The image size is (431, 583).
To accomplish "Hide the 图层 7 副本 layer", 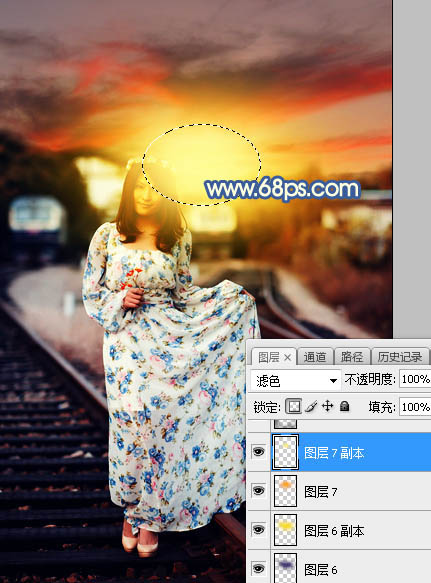I will point(259,452).
